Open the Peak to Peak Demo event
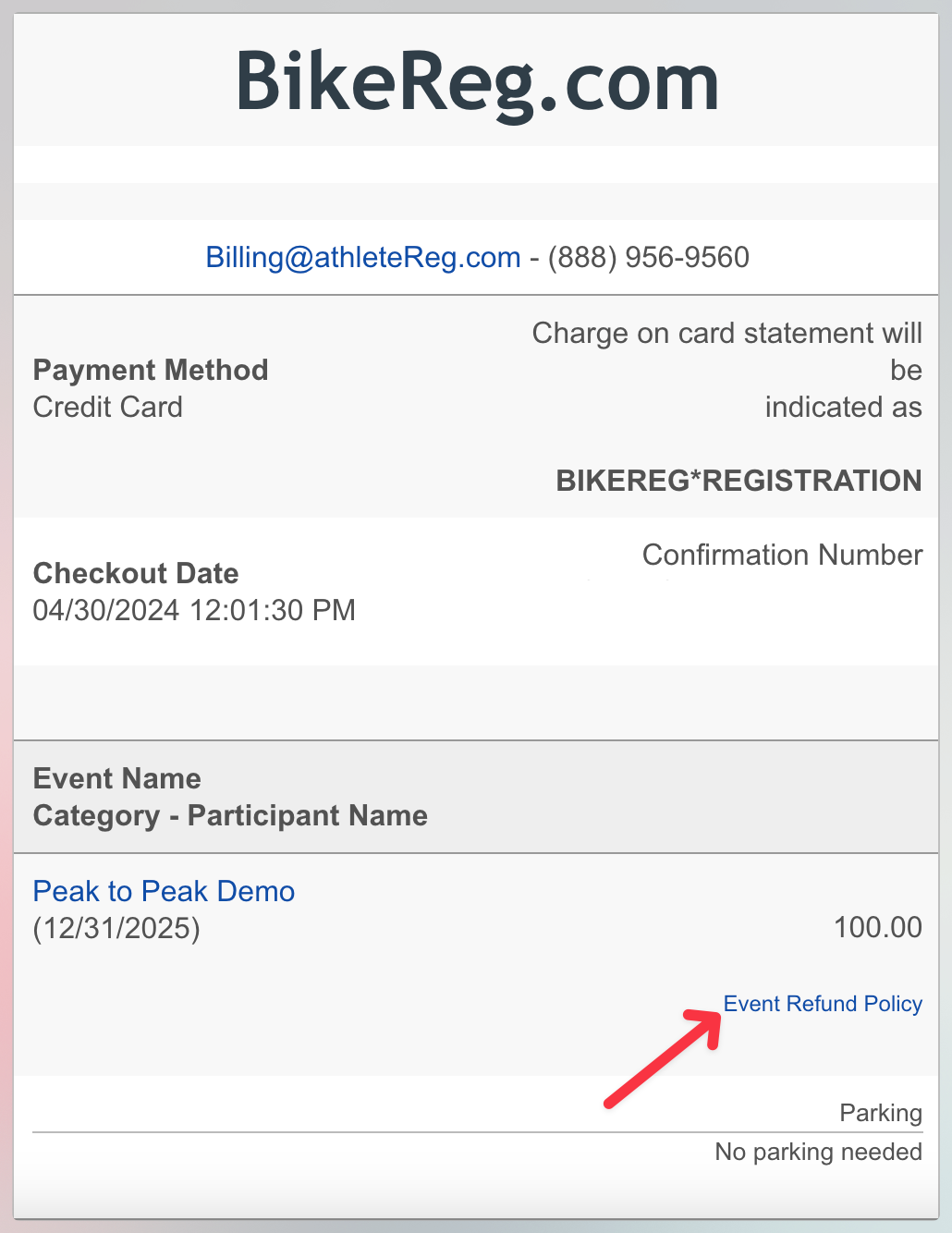The height and width of the screenshot is (1233, 952). pyautogui.click(x=164, y=891)
